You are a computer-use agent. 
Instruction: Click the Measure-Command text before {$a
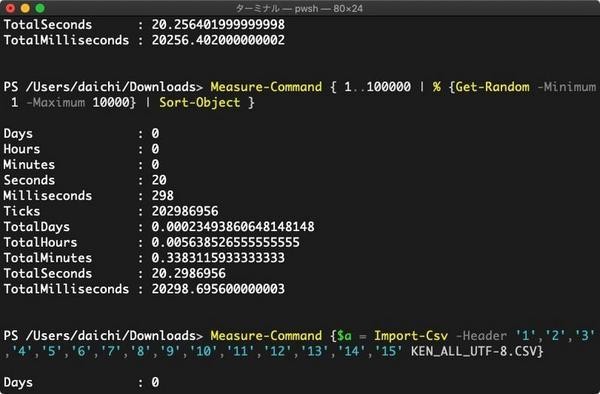pyautogui.click(x=266, y=336)
